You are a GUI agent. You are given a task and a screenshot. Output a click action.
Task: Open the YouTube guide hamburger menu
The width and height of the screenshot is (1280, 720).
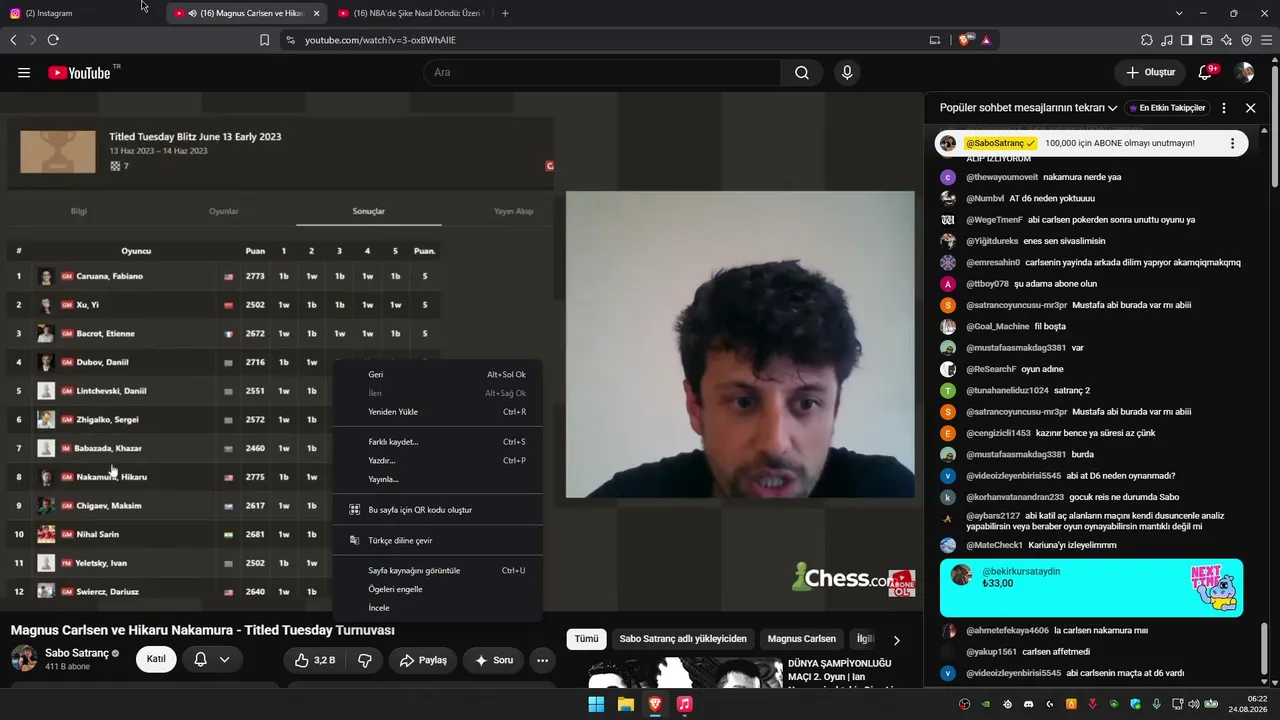coord(24,72)
